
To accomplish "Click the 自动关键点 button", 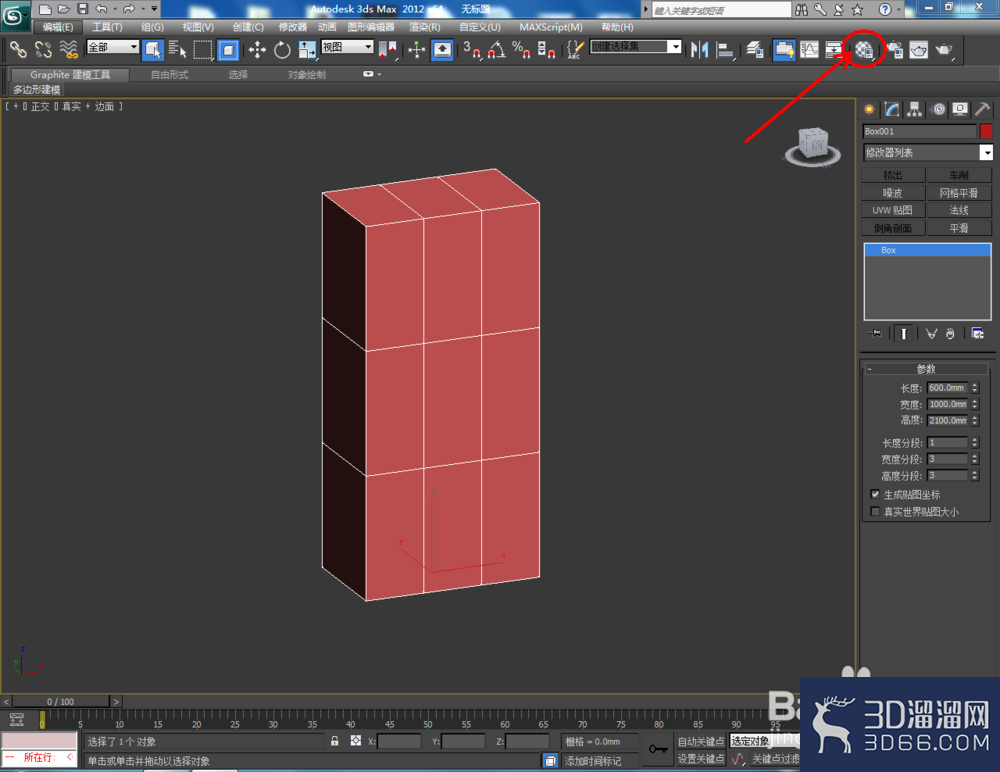I will (701, 741).
